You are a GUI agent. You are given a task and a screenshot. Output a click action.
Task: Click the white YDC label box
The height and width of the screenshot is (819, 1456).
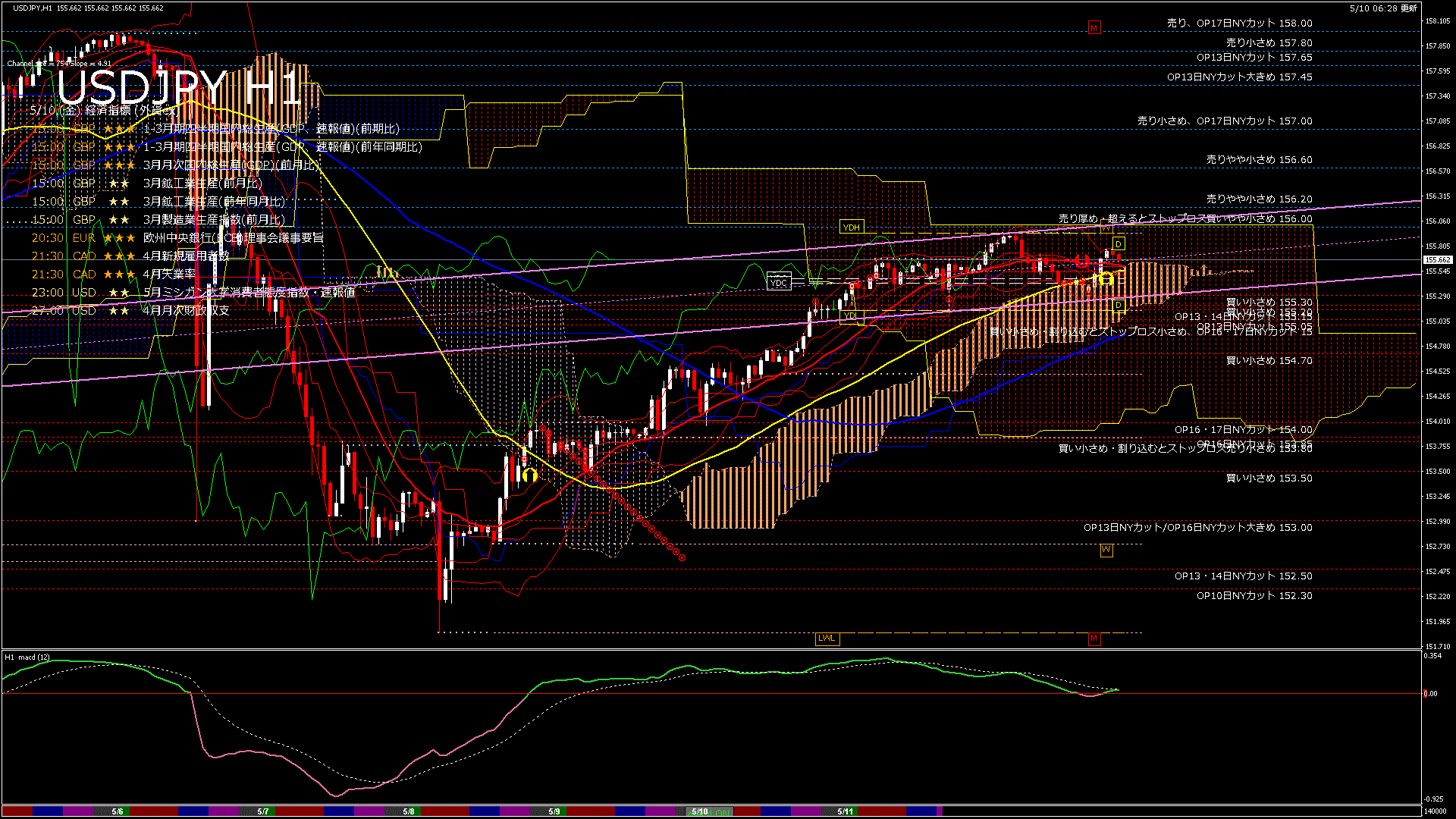pos(779,283)
